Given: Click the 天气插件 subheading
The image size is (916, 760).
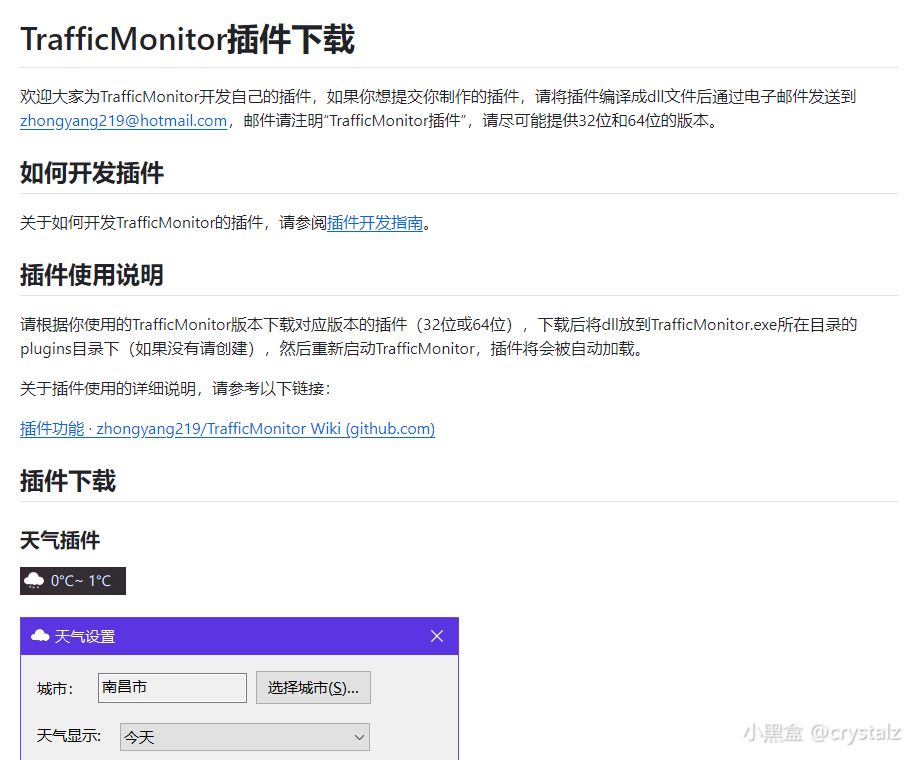Looking at the screenshot, I should [60, 540].
